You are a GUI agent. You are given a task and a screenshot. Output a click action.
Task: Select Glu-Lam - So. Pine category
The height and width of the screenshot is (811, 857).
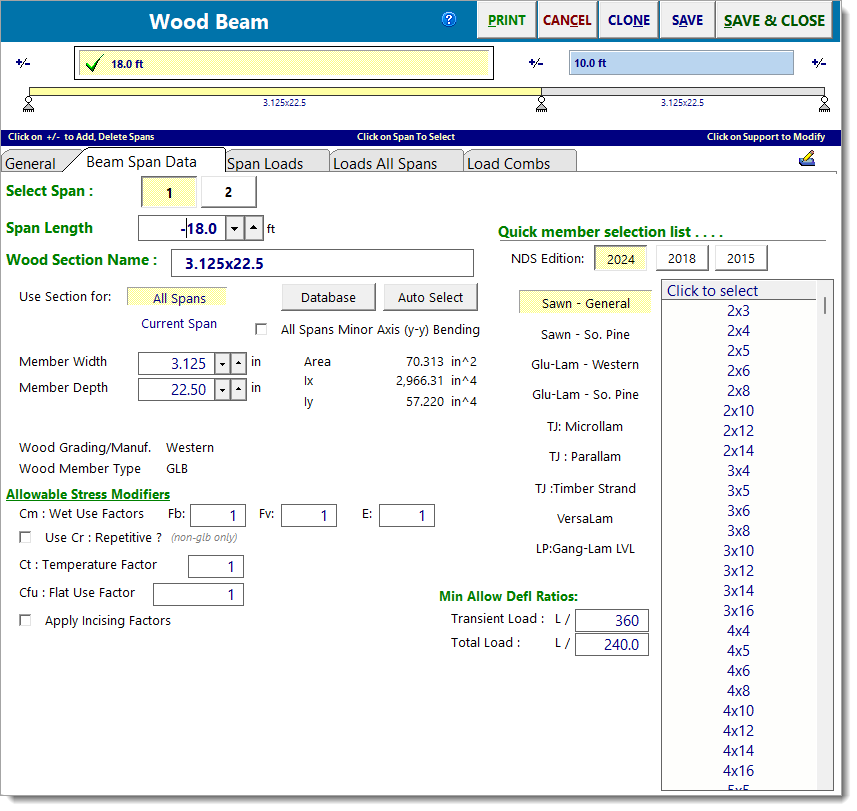tap(585, 395)
